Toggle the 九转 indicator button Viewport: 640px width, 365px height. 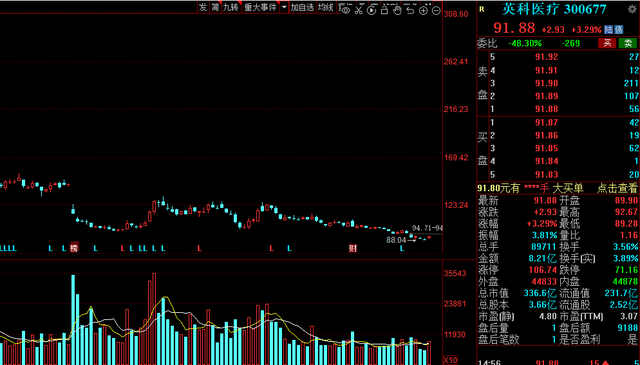coord(231,7)
